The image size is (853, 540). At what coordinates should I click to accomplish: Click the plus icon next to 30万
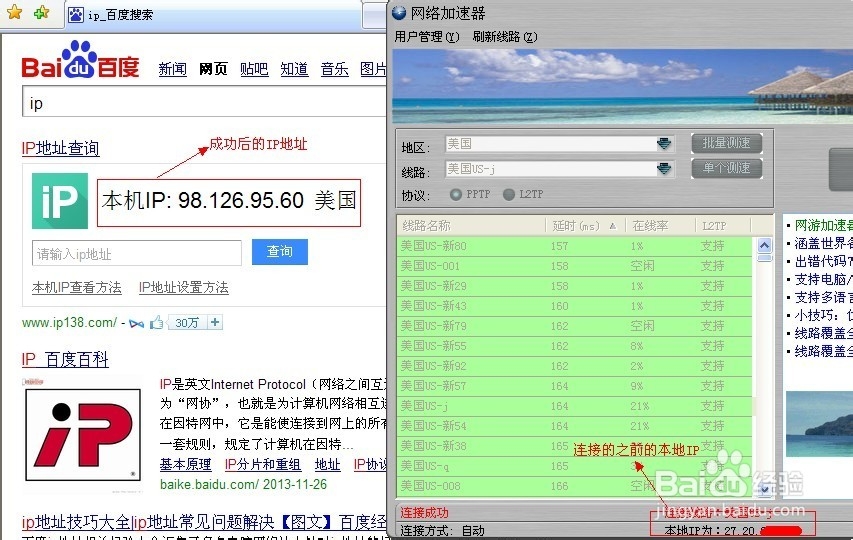[215, 322]
